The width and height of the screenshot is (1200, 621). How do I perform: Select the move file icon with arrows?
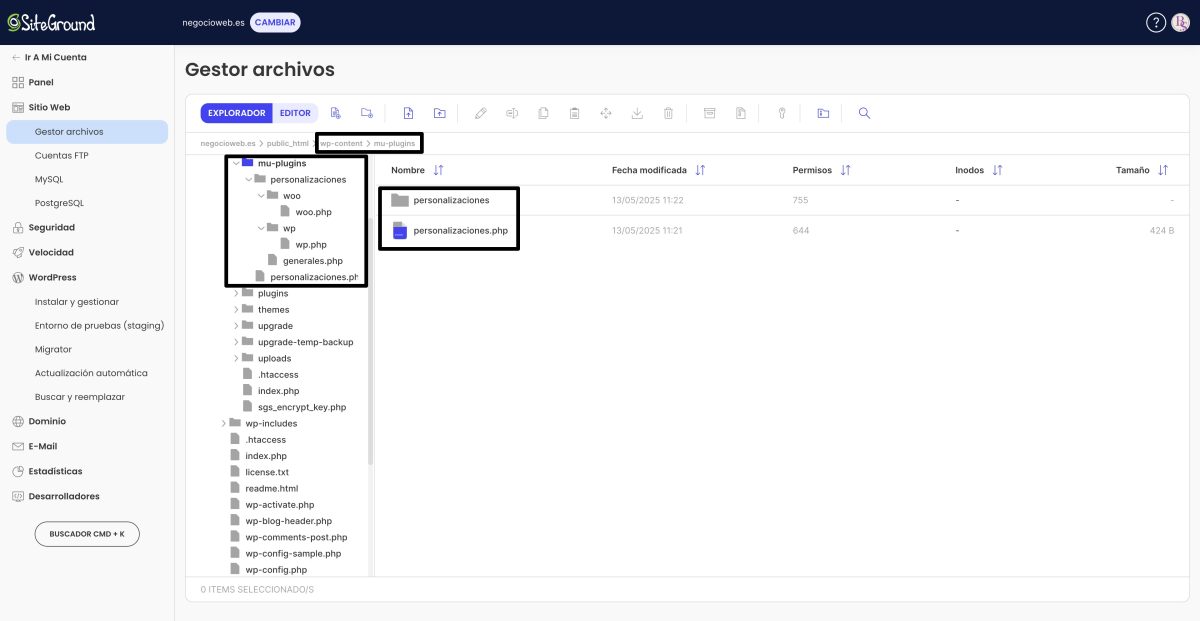point(606,113)
